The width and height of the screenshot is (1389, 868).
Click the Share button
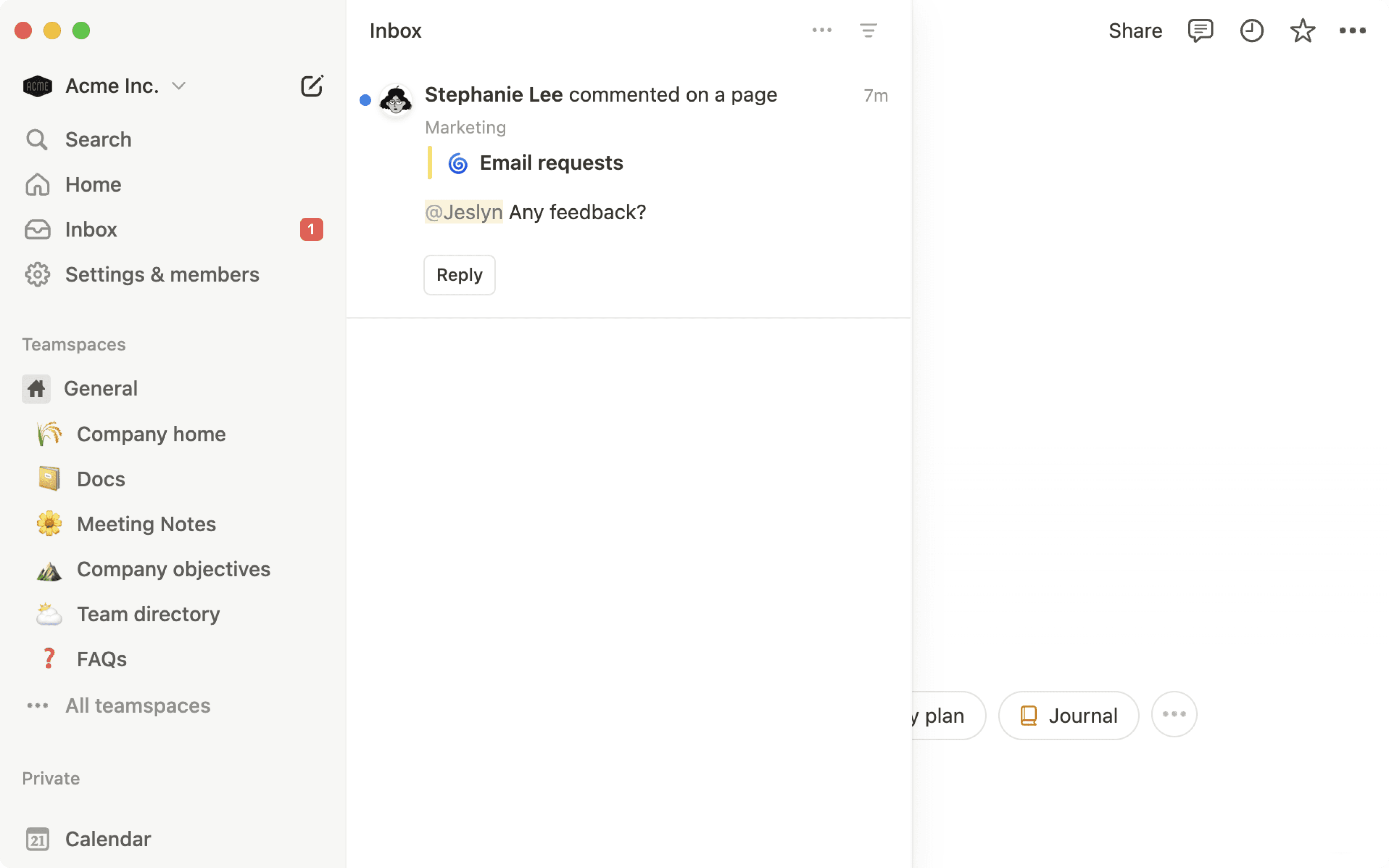click(1135, 30)
